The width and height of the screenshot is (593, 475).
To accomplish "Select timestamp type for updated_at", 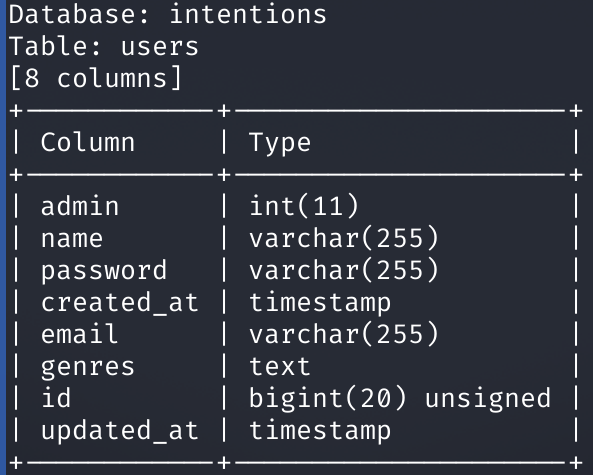I will click(320, 432).
